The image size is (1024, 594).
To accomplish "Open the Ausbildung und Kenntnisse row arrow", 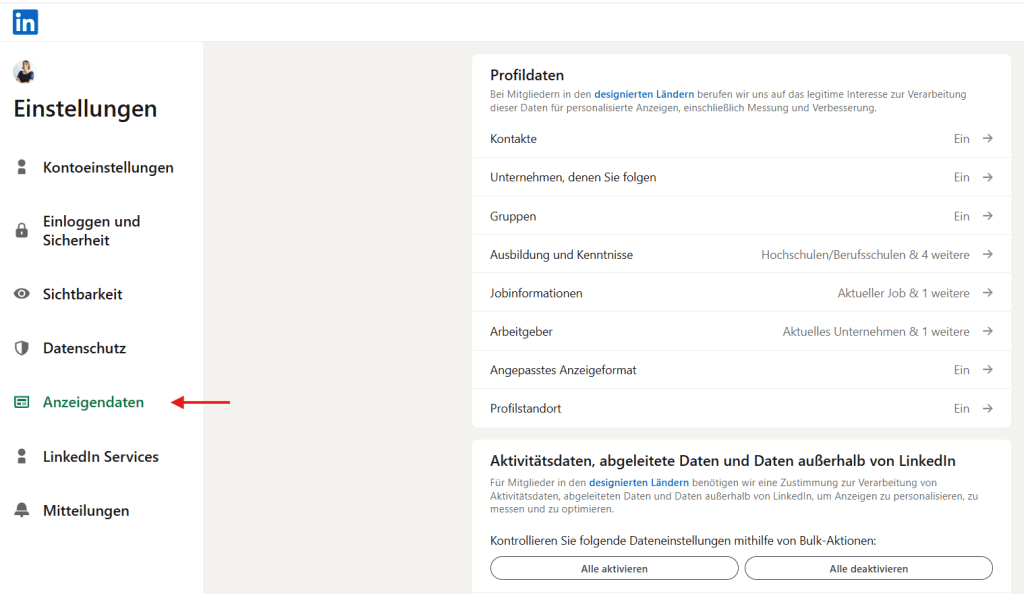I will coord(987,254).
